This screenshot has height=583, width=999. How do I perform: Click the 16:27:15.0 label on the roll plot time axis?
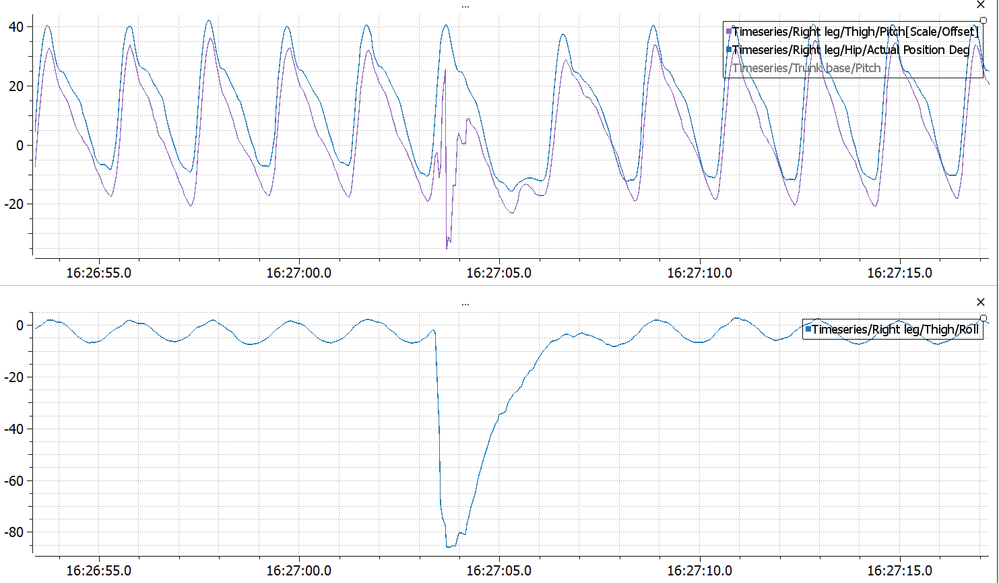tap(900, 570)
